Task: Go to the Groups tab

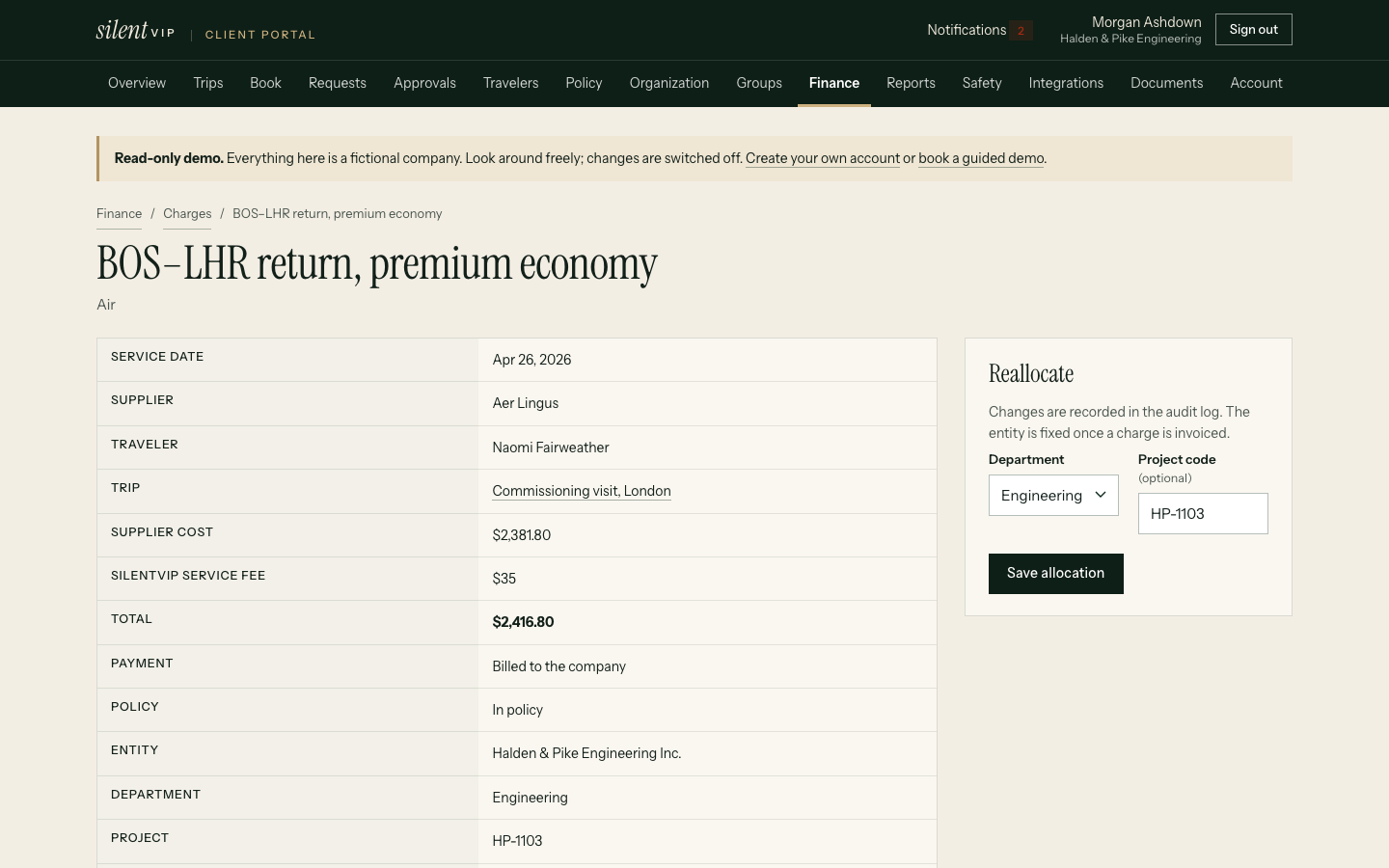Action: [759, 83]
